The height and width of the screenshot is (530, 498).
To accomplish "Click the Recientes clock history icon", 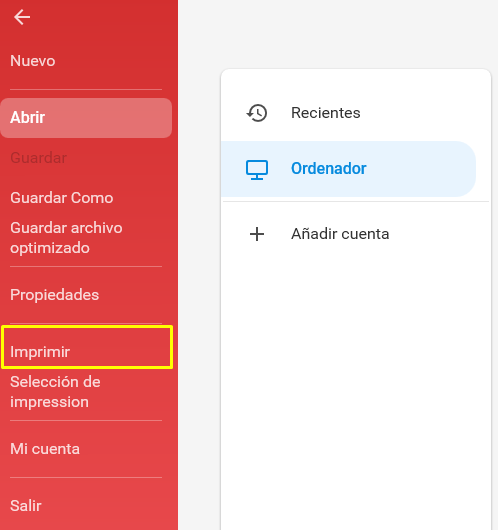I will (257, 113).
